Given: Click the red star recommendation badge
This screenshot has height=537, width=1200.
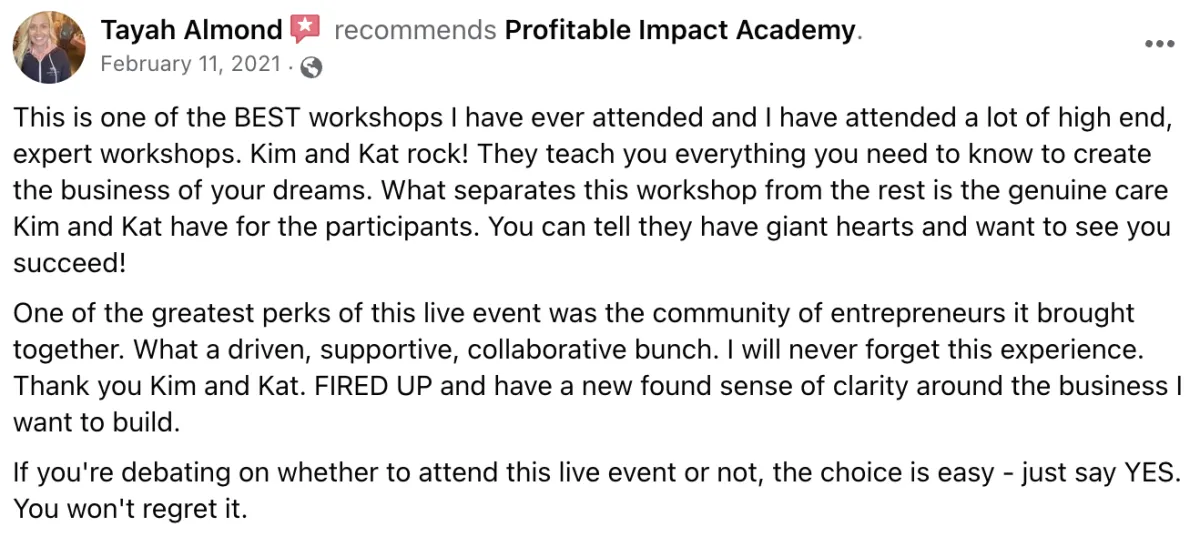Looking at the screenshot, I should pyautogui.click(x=305, y=30).
